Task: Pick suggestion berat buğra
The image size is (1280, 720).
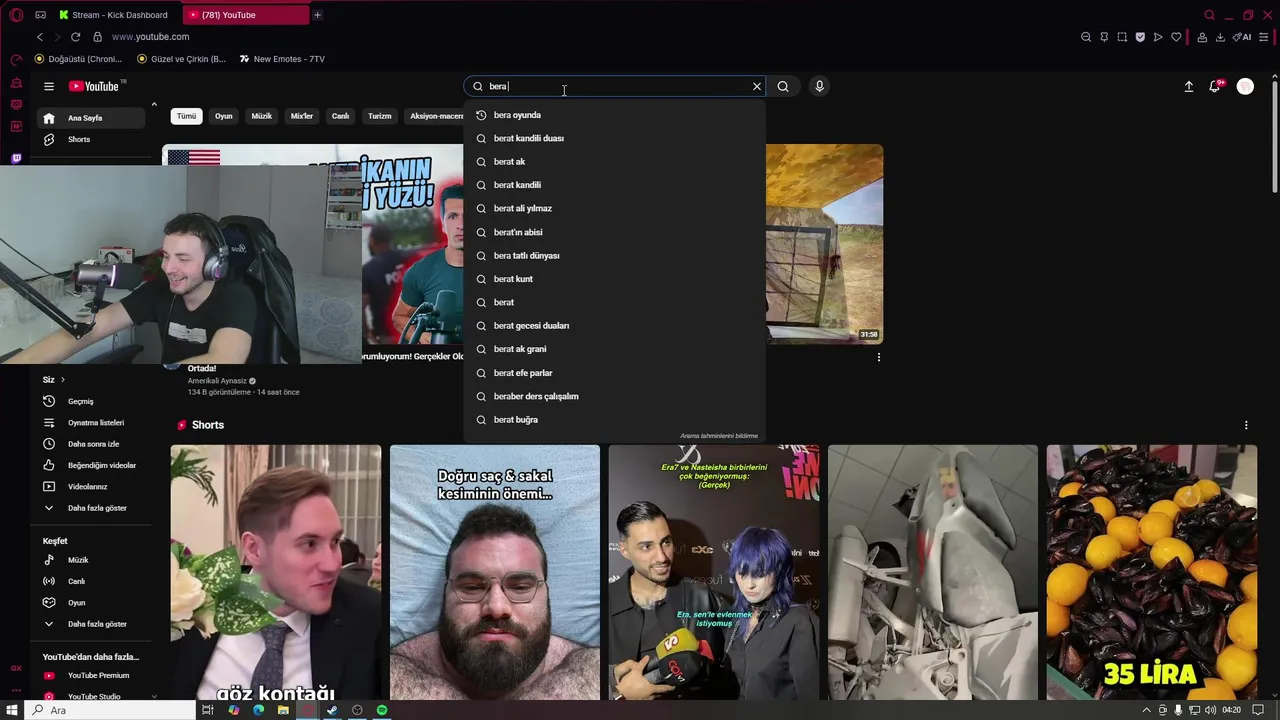Action: pyautogui.click(x=615, y=420)
